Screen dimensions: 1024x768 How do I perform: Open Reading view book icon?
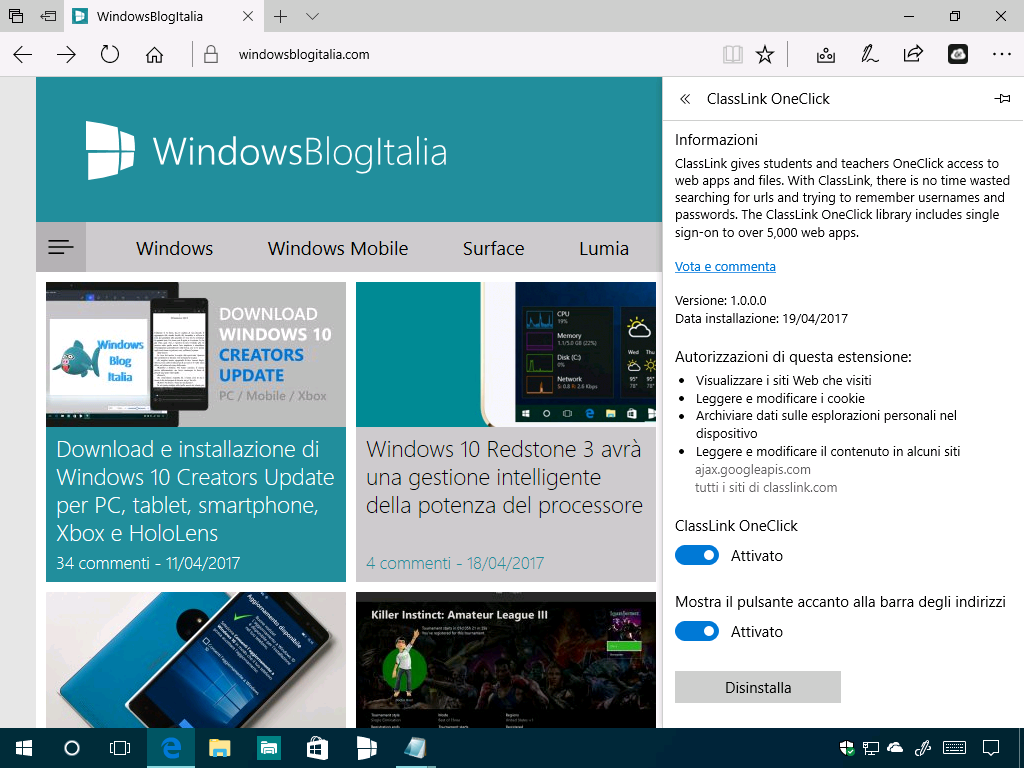733,54
